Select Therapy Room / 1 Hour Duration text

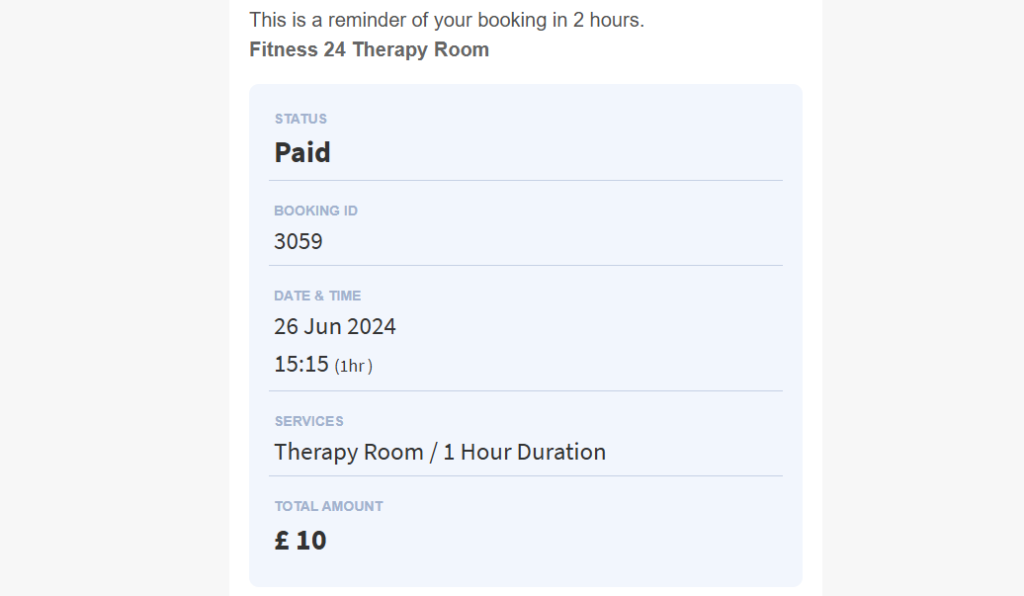coord(440,451)
